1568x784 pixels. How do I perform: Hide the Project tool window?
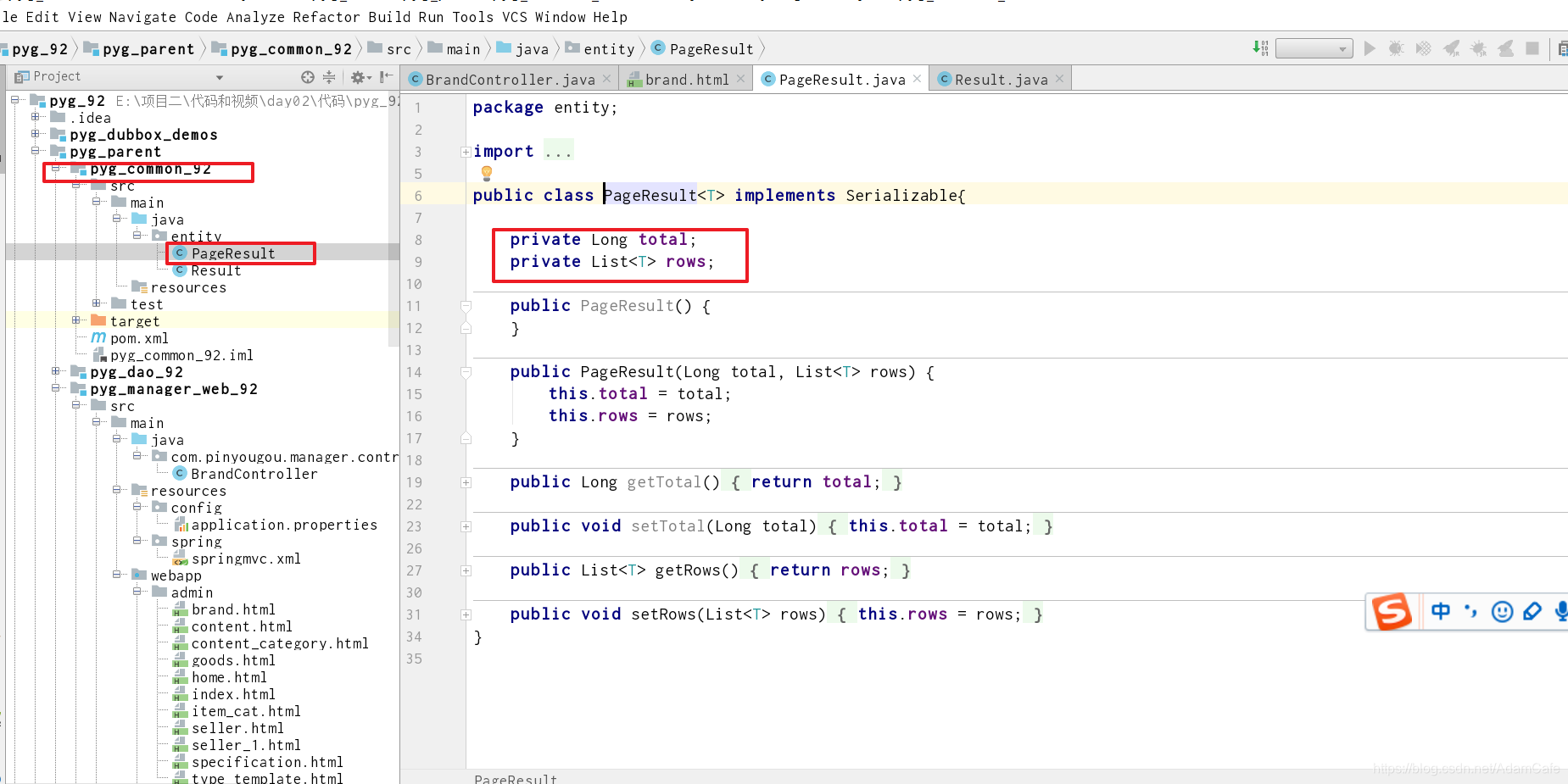coord(387,77)
